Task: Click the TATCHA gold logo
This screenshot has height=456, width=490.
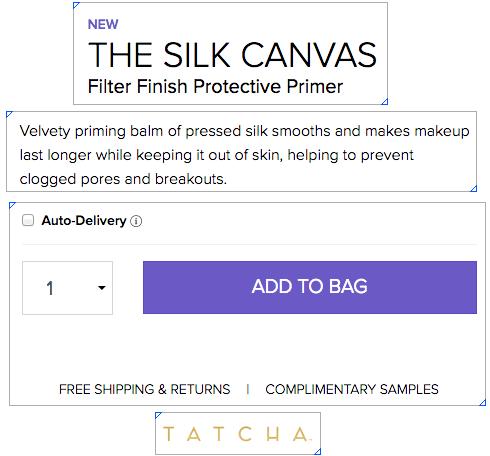Action: 236,434
